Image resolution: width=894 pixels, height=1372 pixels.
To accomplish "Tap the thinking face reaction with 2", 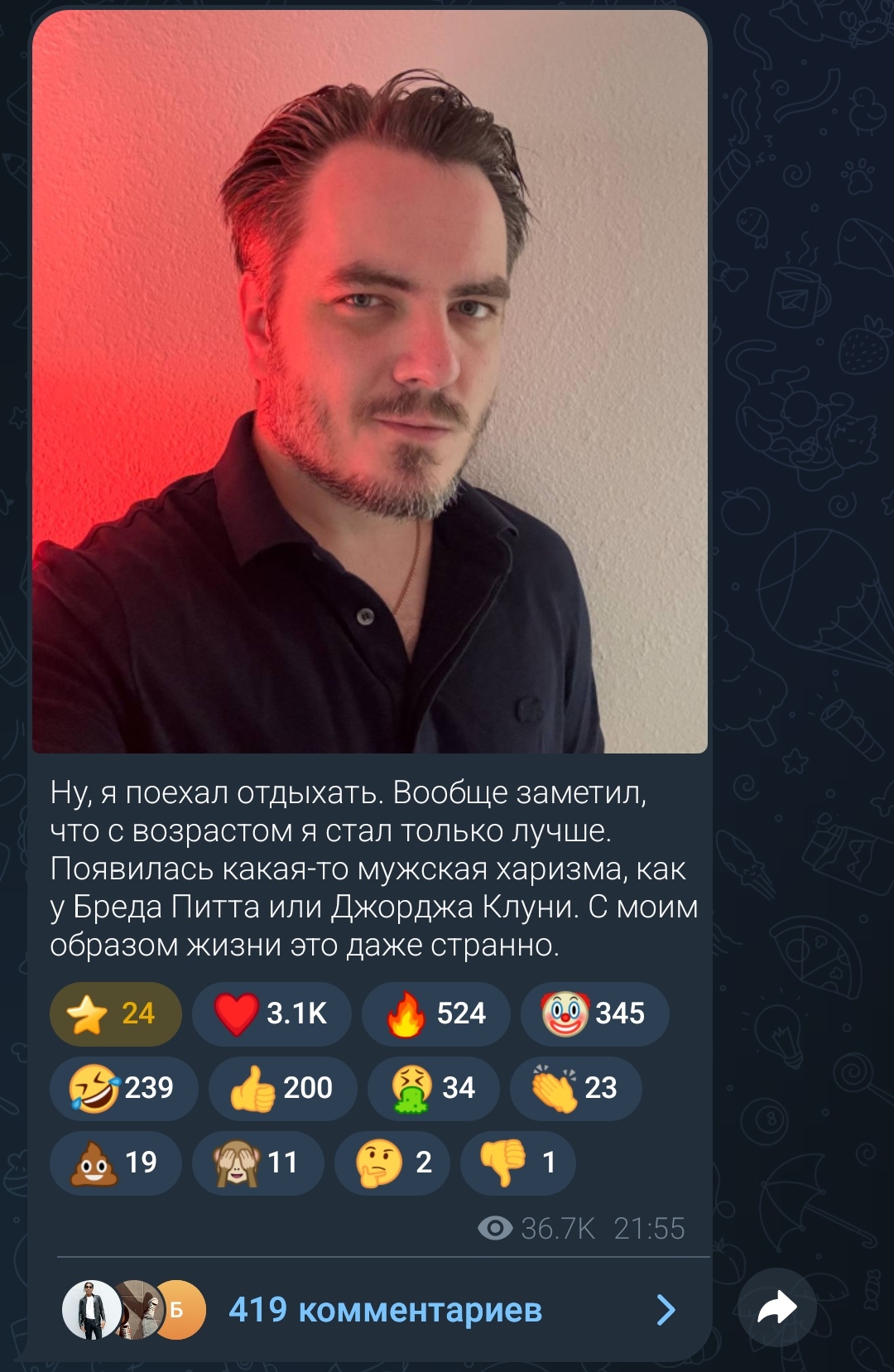I will 392,1163.
